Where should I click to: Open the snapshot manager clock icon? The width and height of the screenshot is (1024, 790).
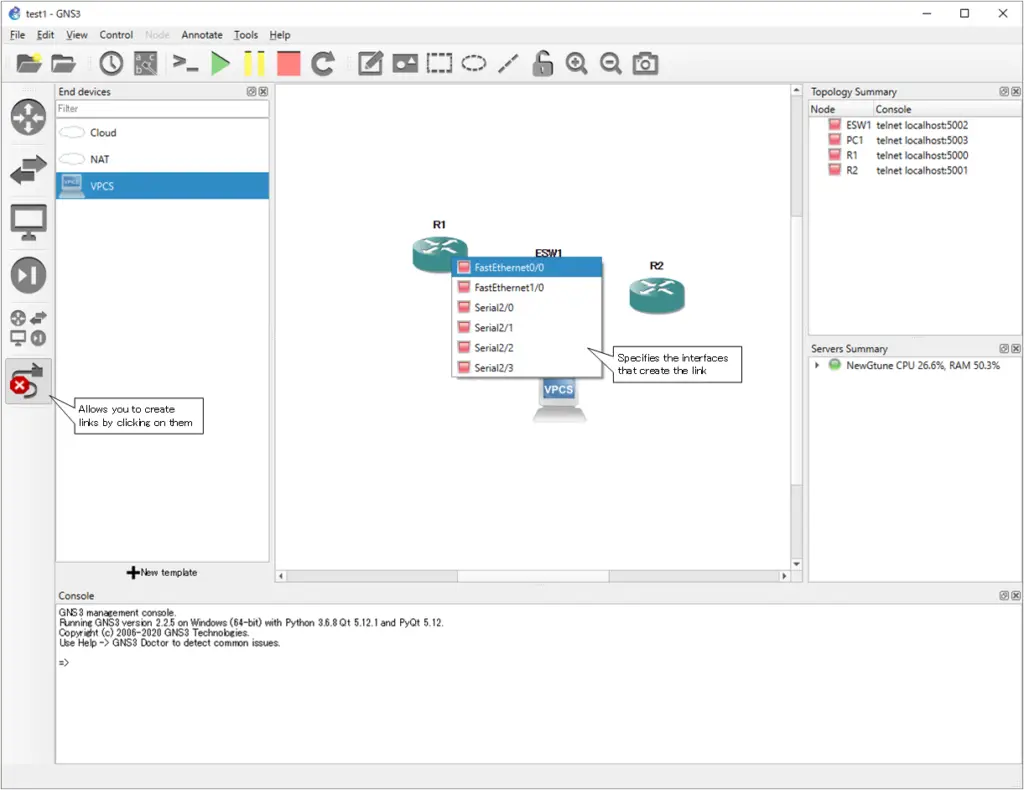[111, 63]
